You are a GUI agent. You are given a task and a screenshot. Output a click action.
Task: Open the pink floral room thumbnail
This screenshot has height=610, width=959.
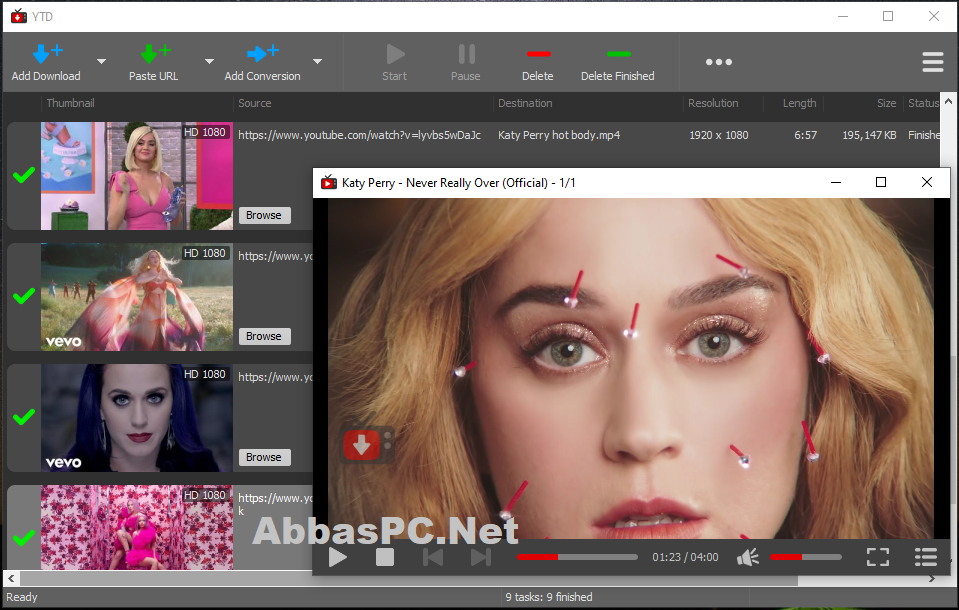coord(136,527)
